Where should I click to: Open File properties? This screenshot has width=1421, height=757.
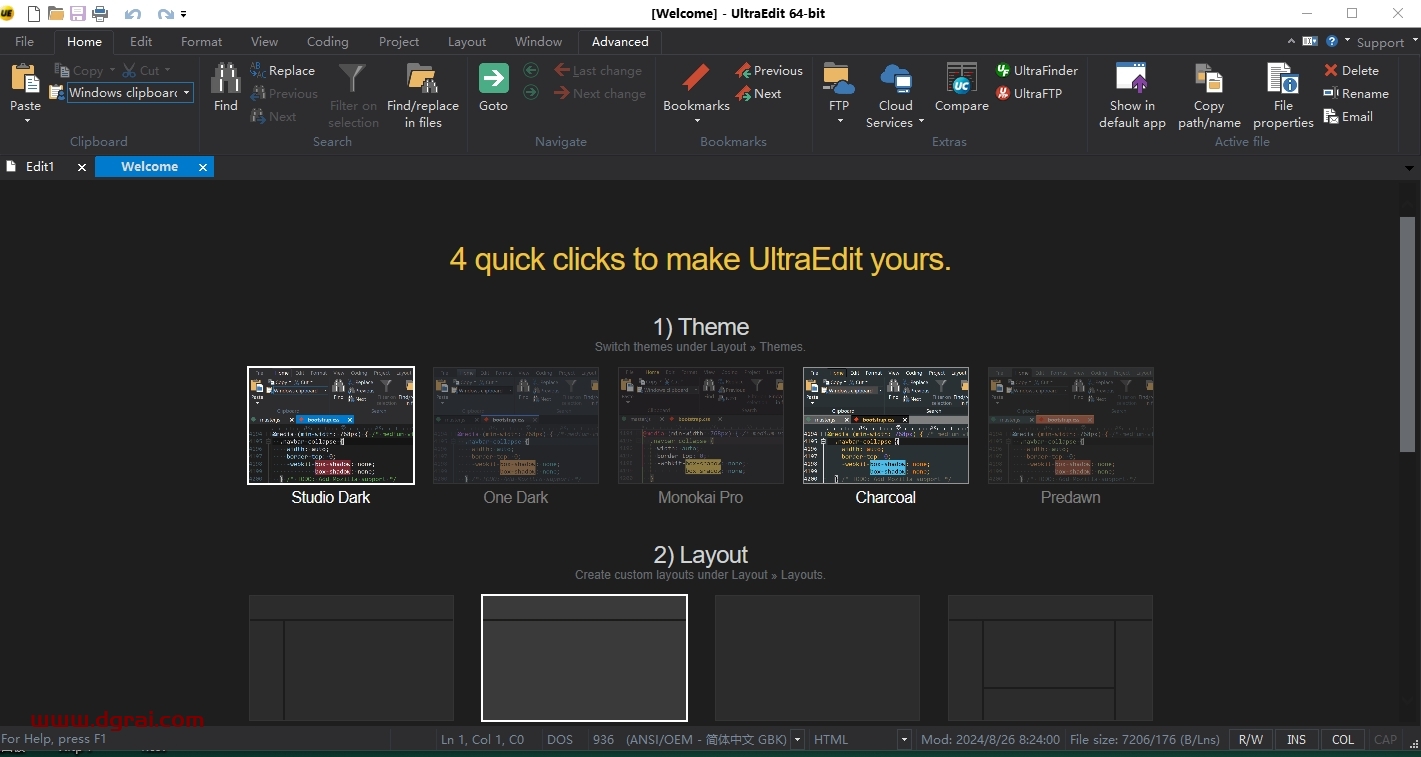pos(1282,80)
